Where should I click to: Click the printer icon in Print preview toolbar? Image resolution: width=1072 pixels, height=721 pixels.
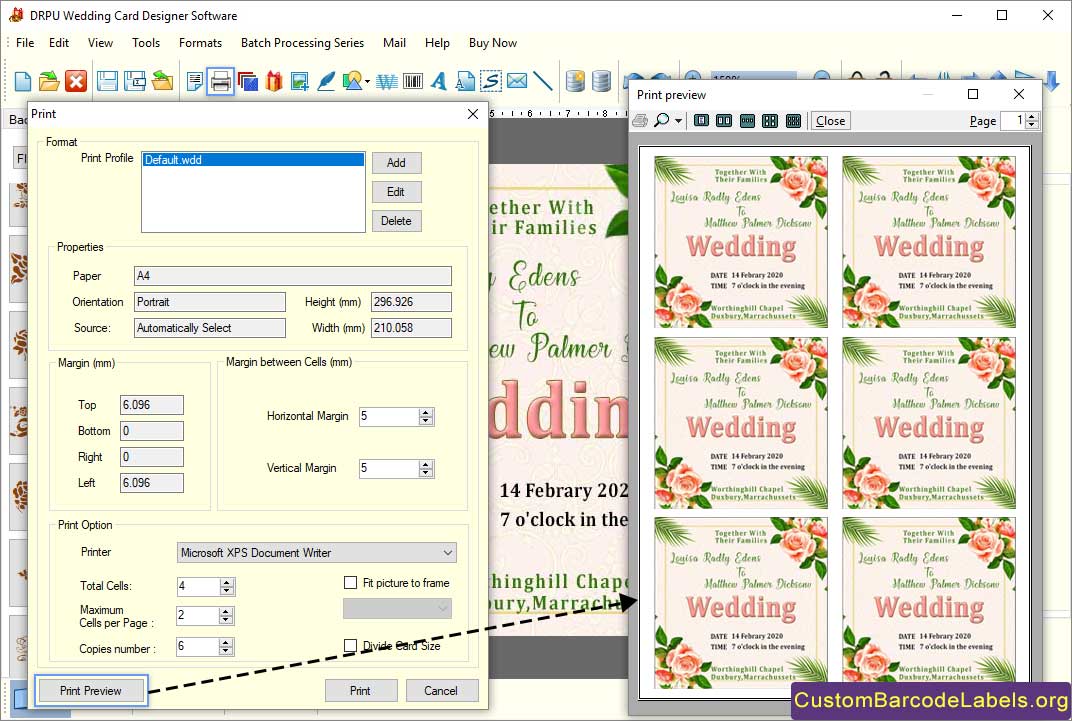(640, 121)
